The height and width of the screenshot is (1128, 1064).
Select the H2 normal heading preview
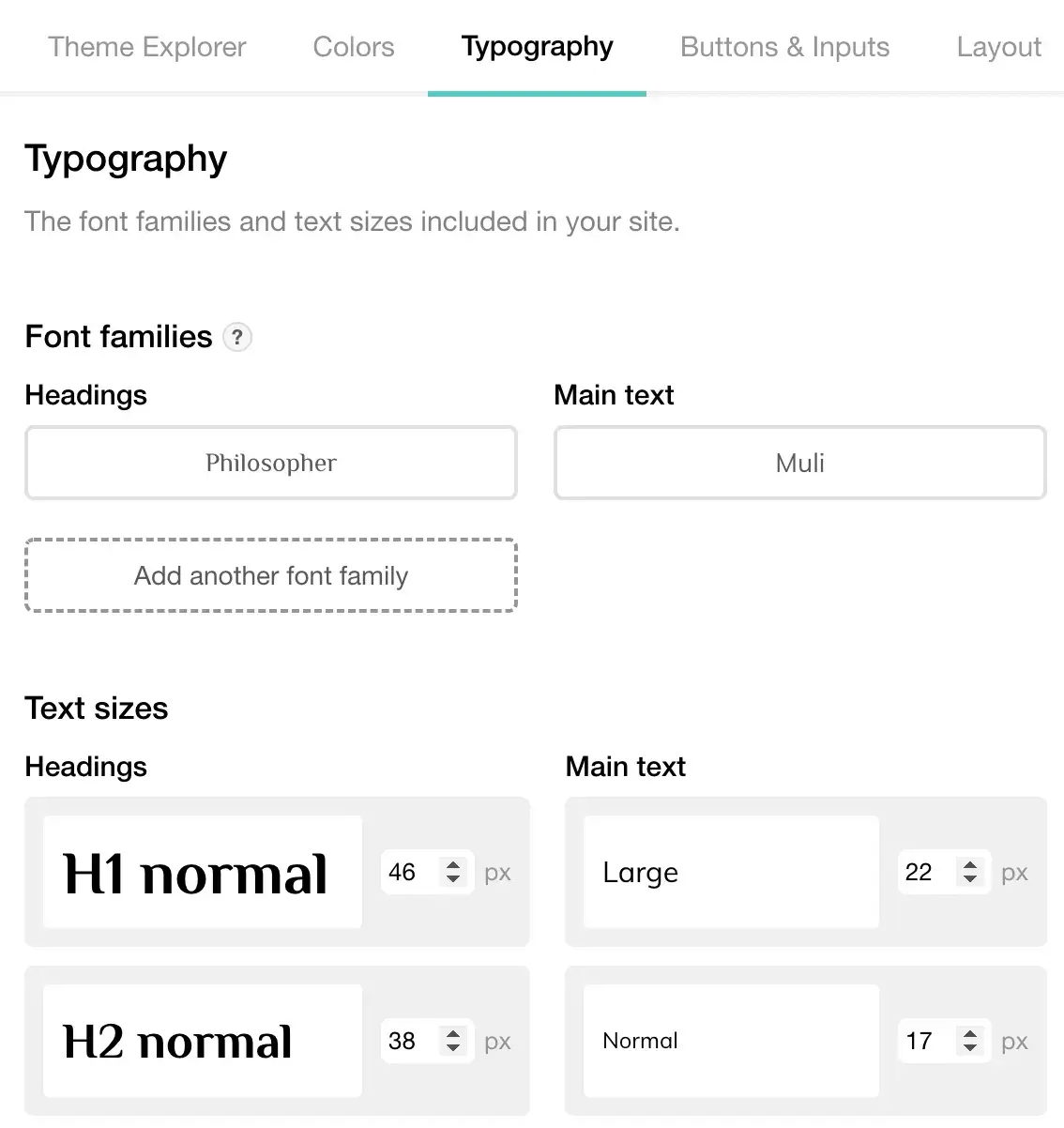point(203,1041)
